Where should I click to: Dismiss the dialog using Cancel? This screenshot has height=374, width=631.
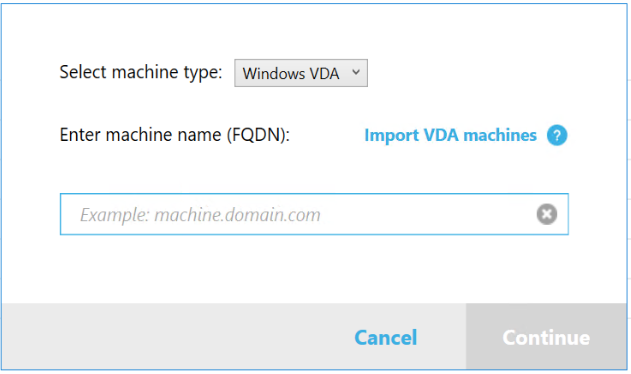click(x=386, y=337)
